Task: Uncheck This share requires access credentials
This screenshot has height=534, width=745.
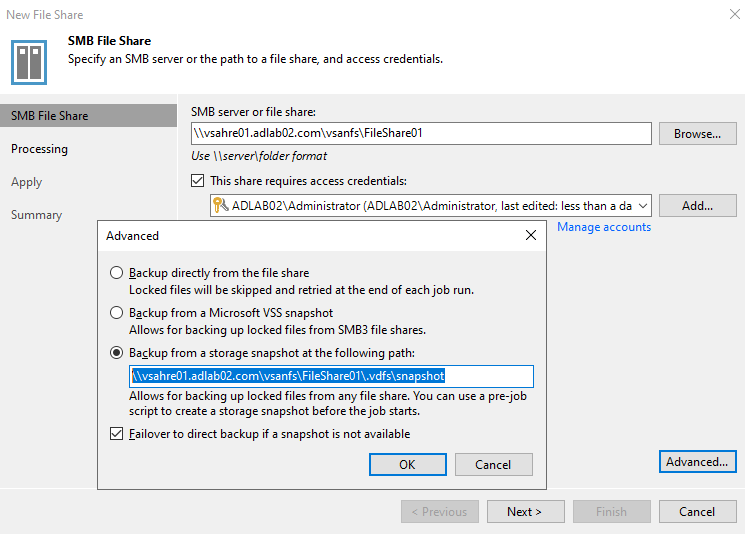Action: pyautogui.click(x=198, y=181)
